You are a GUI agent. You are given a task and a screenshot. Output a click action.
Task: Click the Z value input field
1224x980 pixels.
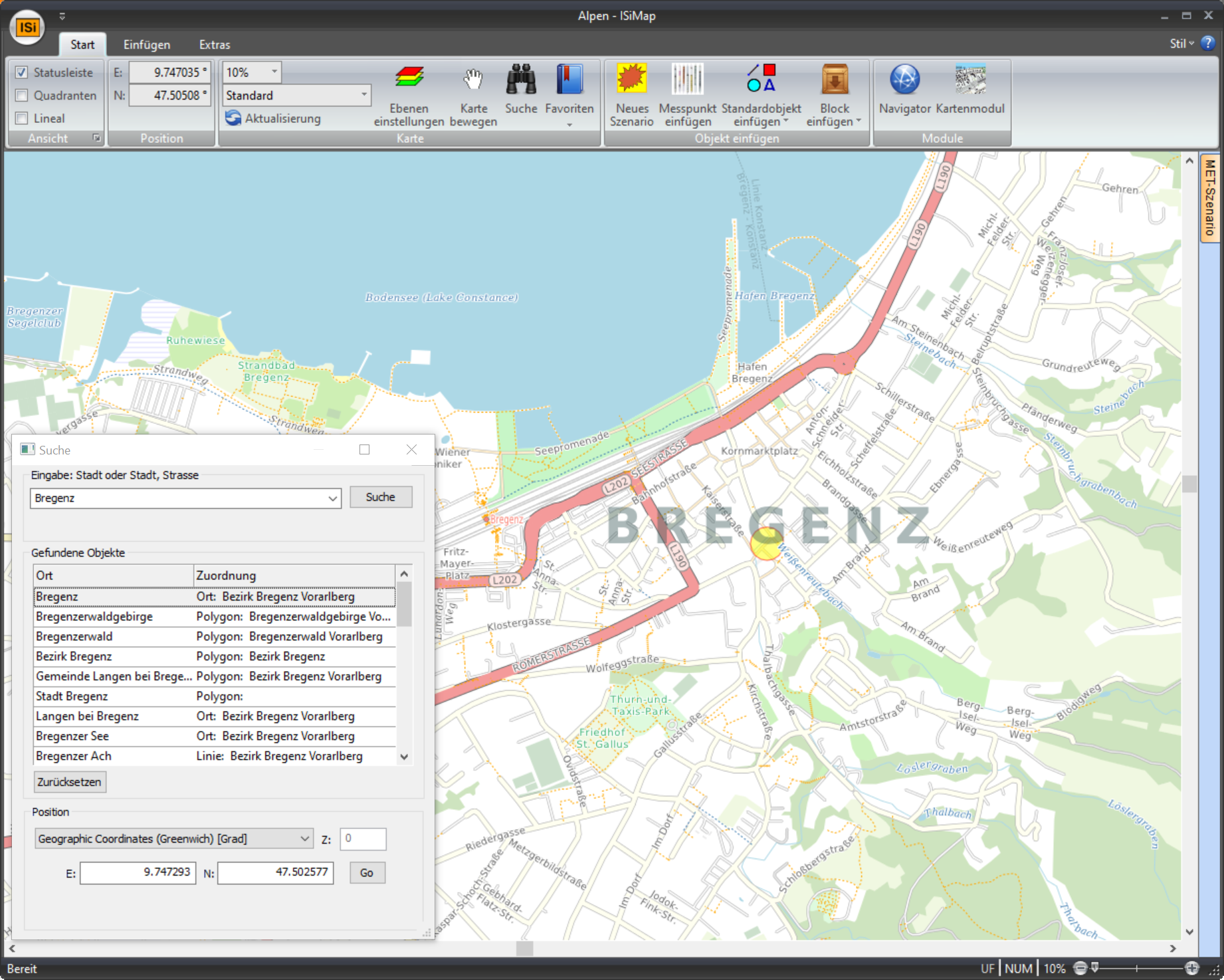pyautogui.click(x=363, y=839)
